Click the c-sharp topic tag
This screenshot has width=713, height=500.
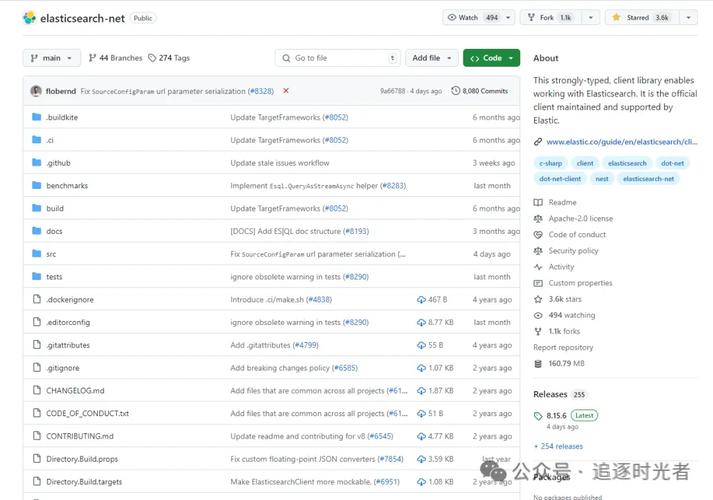pos(551,163)
